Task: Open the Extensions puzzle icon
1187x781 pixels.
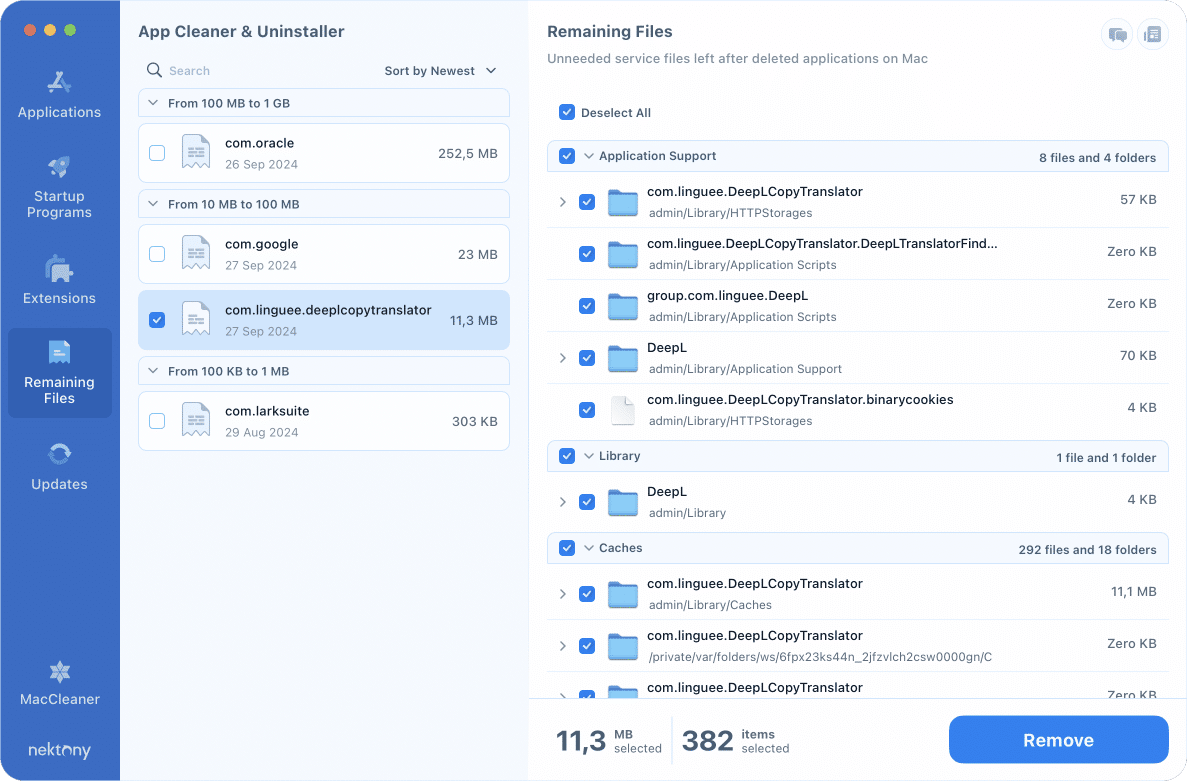Action: [59, 269]
